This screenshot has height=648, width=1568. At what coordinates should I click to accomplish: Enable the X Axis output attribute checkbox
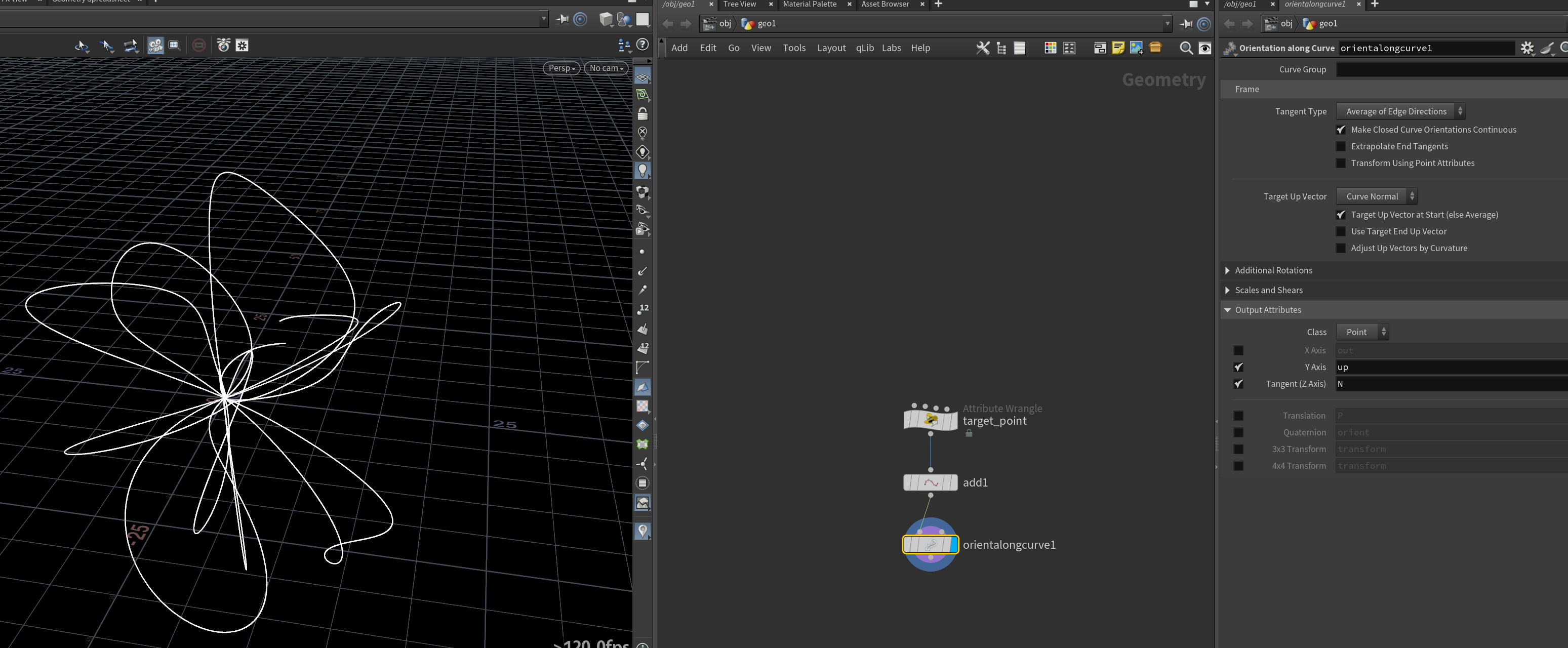coord(1238,350)
